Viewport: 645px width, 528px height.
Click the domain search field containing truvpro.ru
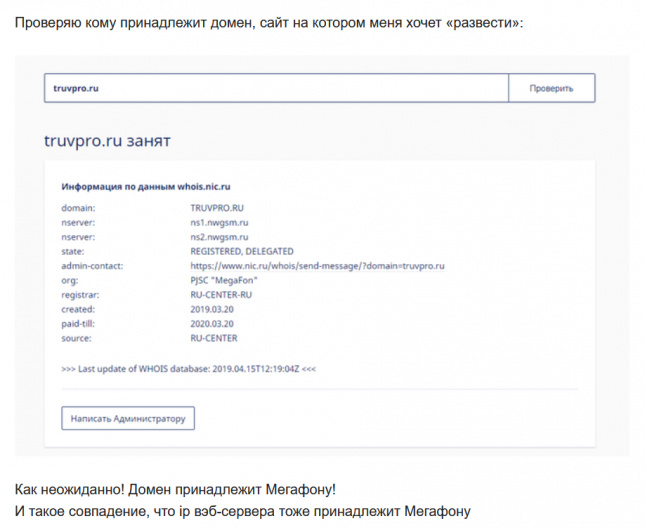click(x=275, y=88)
